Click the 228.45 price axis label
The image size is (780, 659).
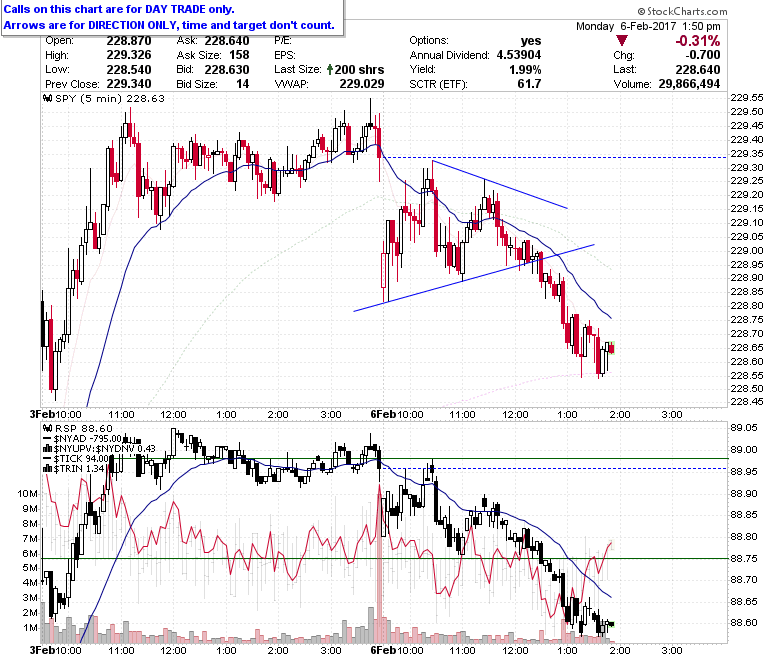tap(747, 402)
